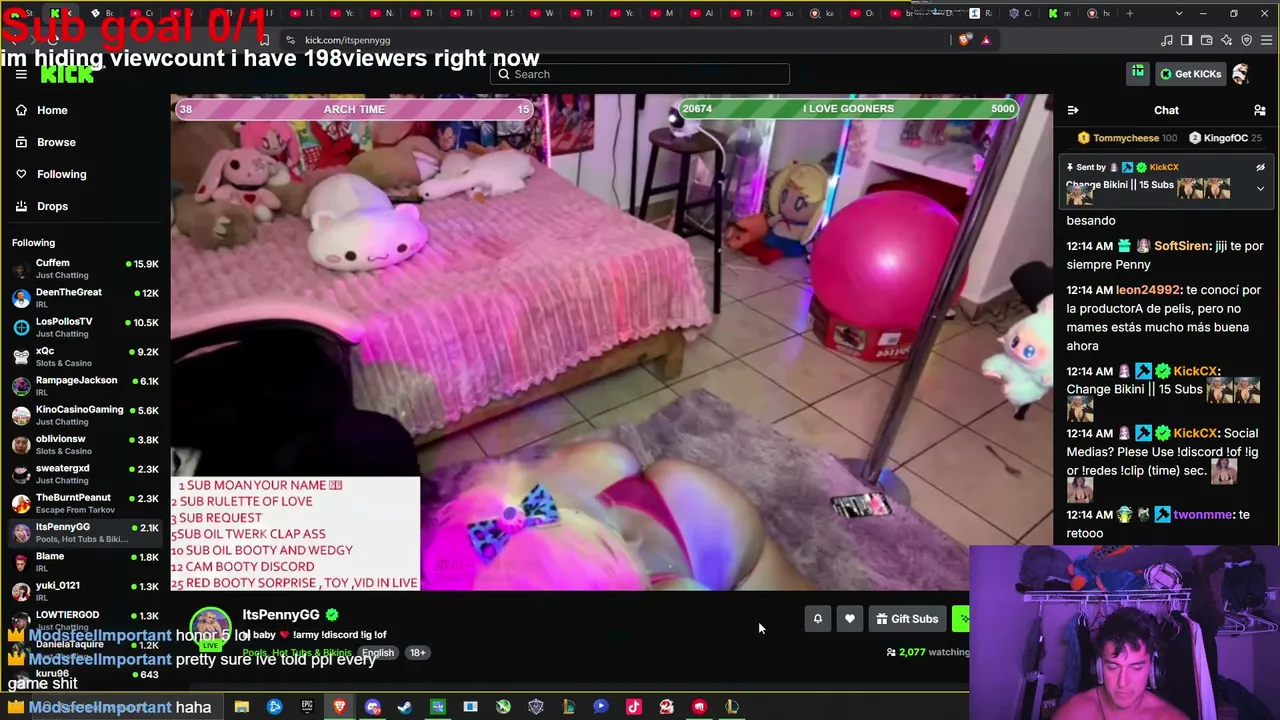Open the Following page in sidebar
Image resolution: width=1280 pixels, height=720 pixels.
click(52, 174)
